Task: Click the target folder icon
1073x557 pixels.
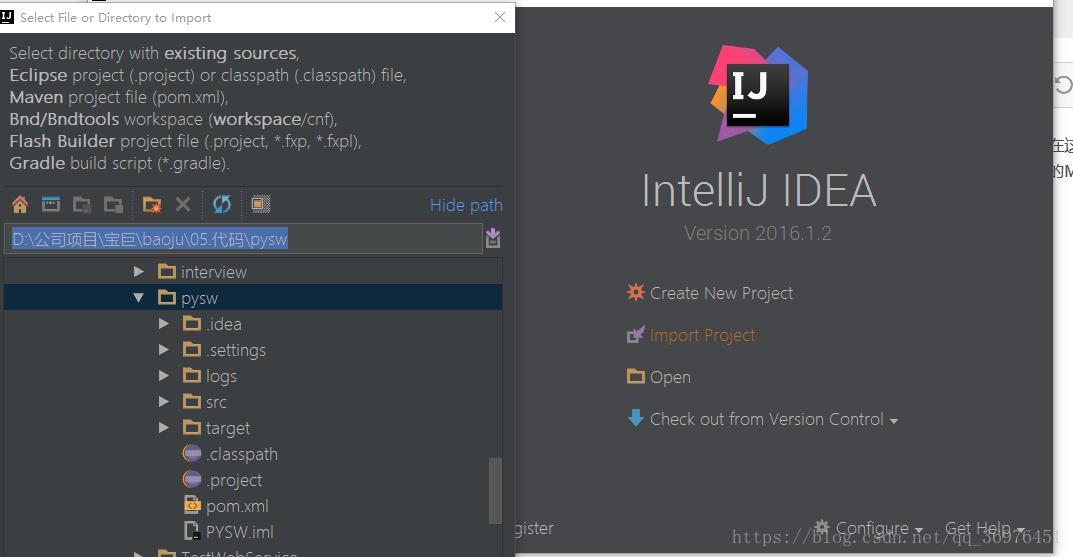Action: tap(192, 427)
